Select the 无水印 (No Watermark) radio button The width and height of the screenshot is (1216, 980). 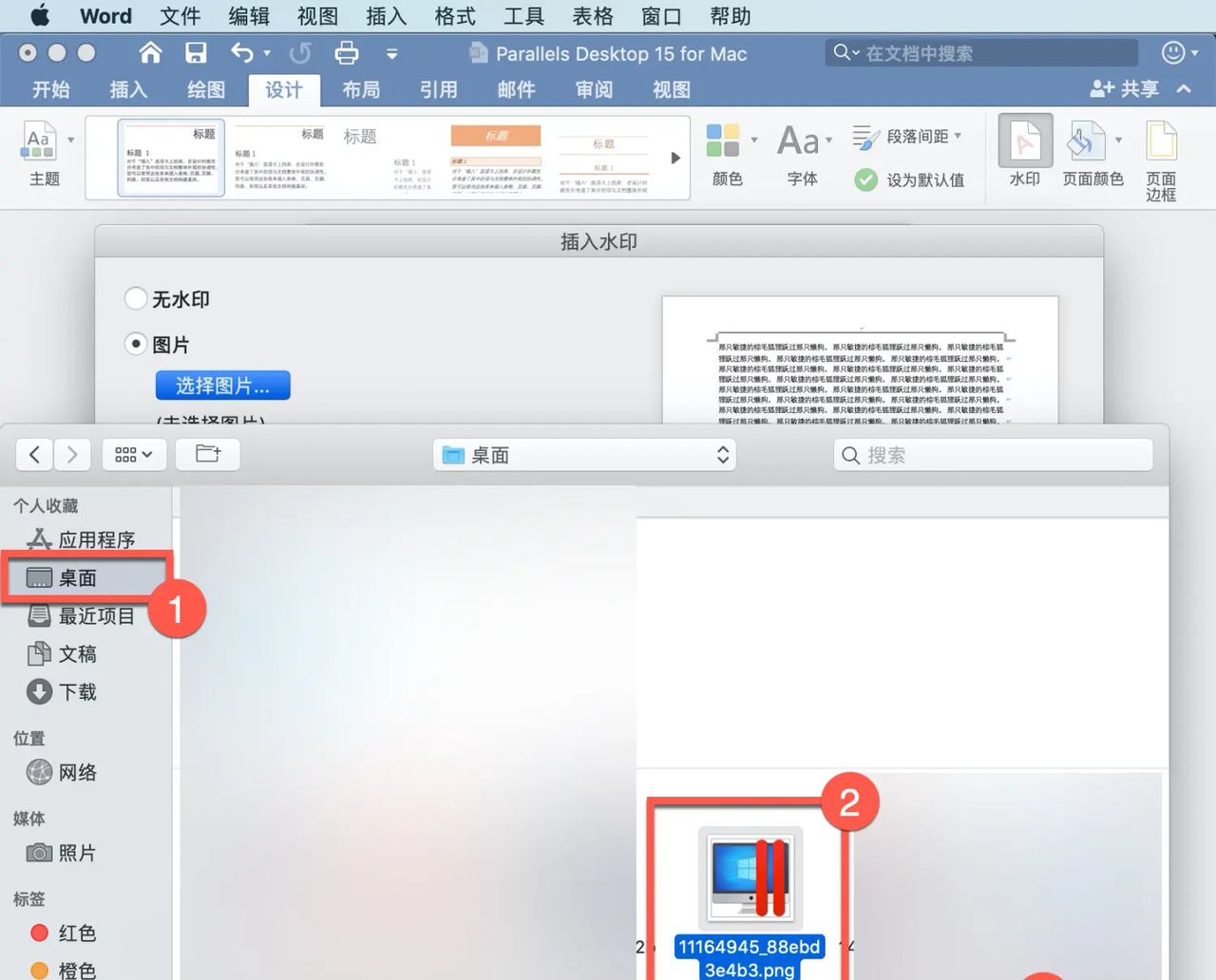point(136,298)
